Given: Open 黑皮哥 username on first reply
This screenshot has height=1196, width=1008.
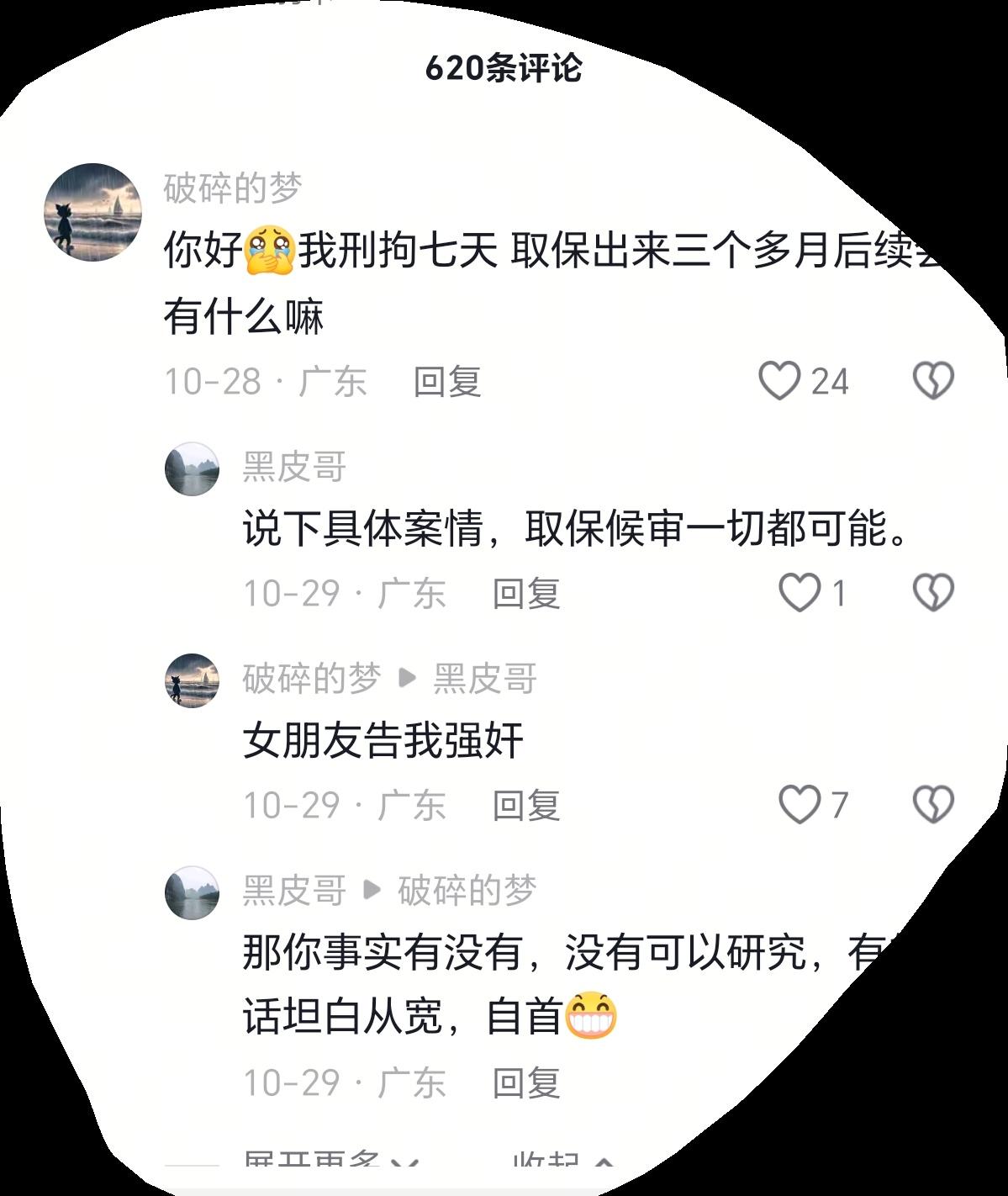Looking at the screenshot, I should coord(295,467).
